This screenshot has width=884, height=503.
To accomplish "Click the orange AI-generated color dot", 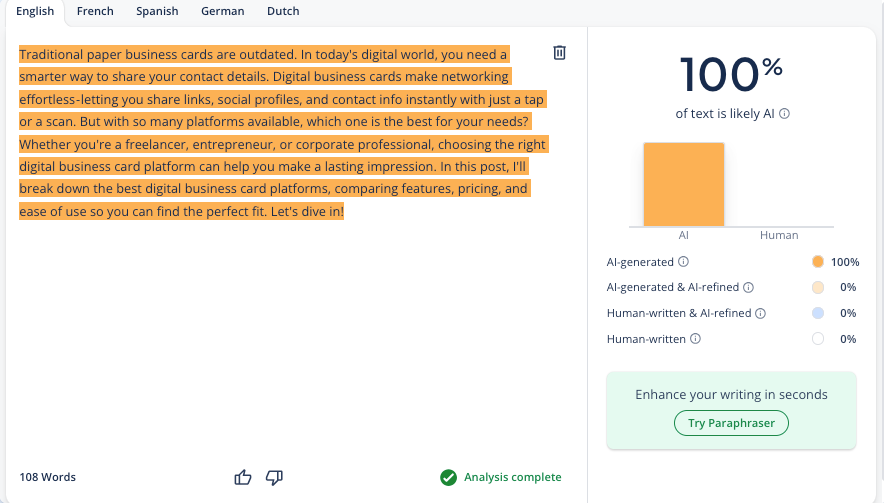I will (817, 262).
